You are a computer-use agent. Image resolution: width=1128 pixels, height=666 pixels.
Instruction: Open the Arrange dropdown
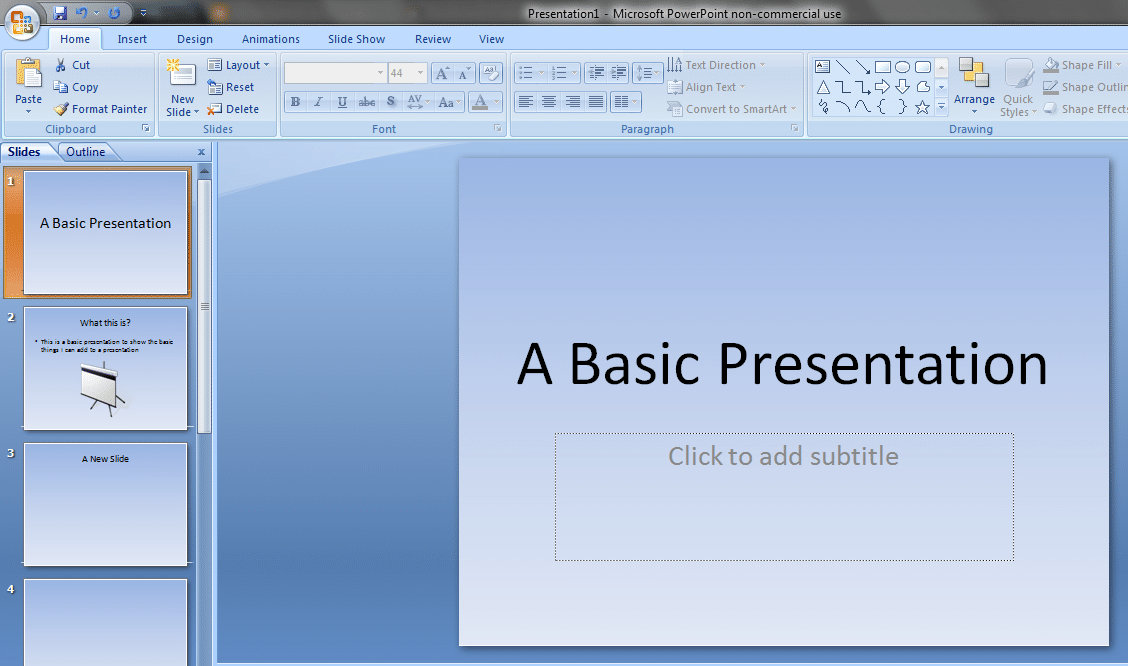(975, 86)
